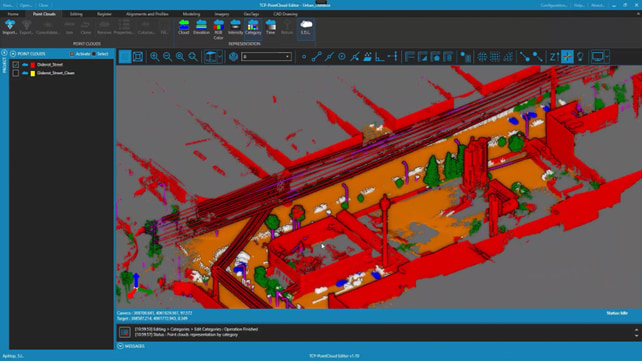Select the Elevation representation icon

pyautogui.click(x=201, y=25)
